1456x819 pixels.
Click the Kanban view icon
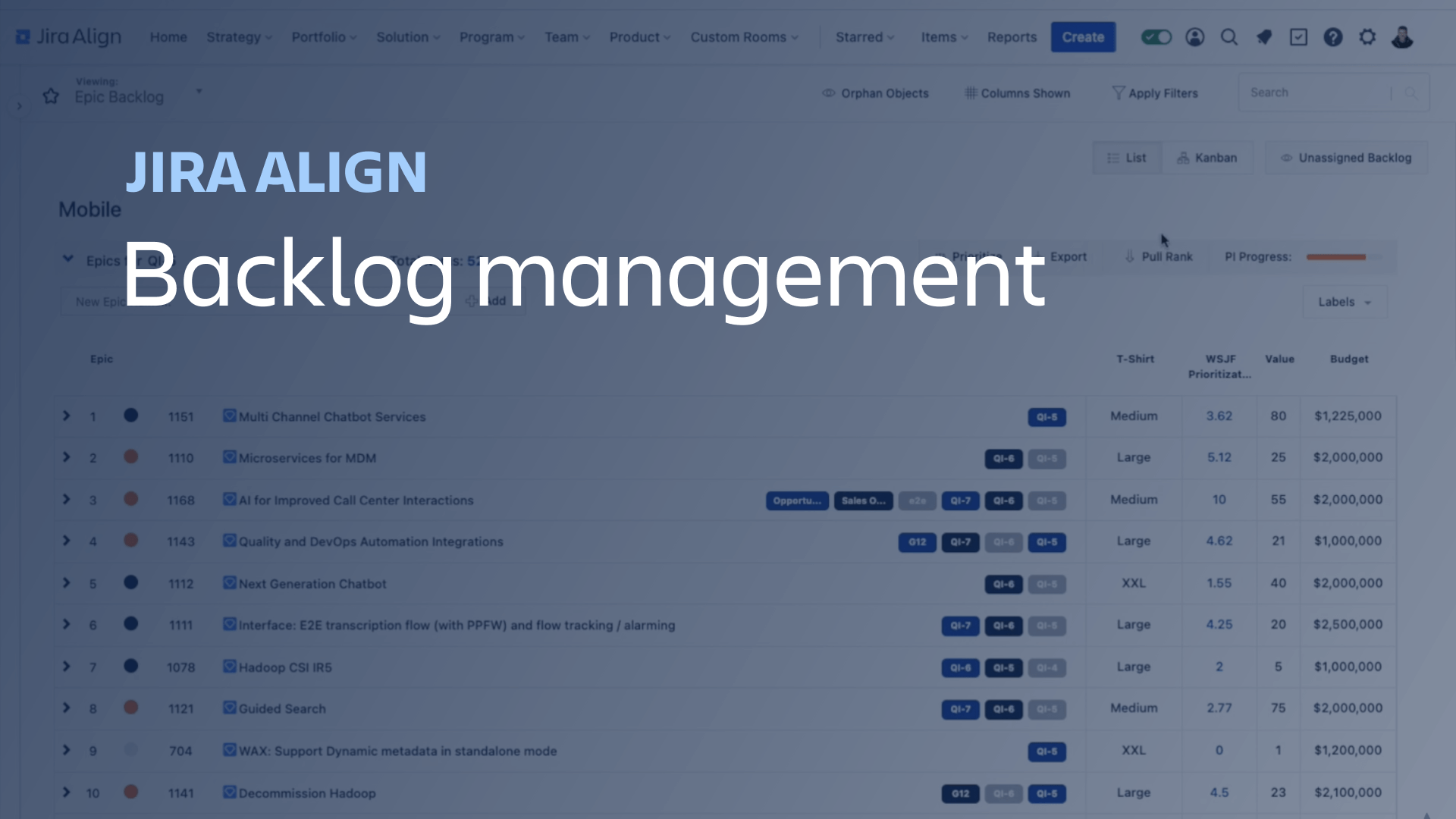pos(1206,157)
